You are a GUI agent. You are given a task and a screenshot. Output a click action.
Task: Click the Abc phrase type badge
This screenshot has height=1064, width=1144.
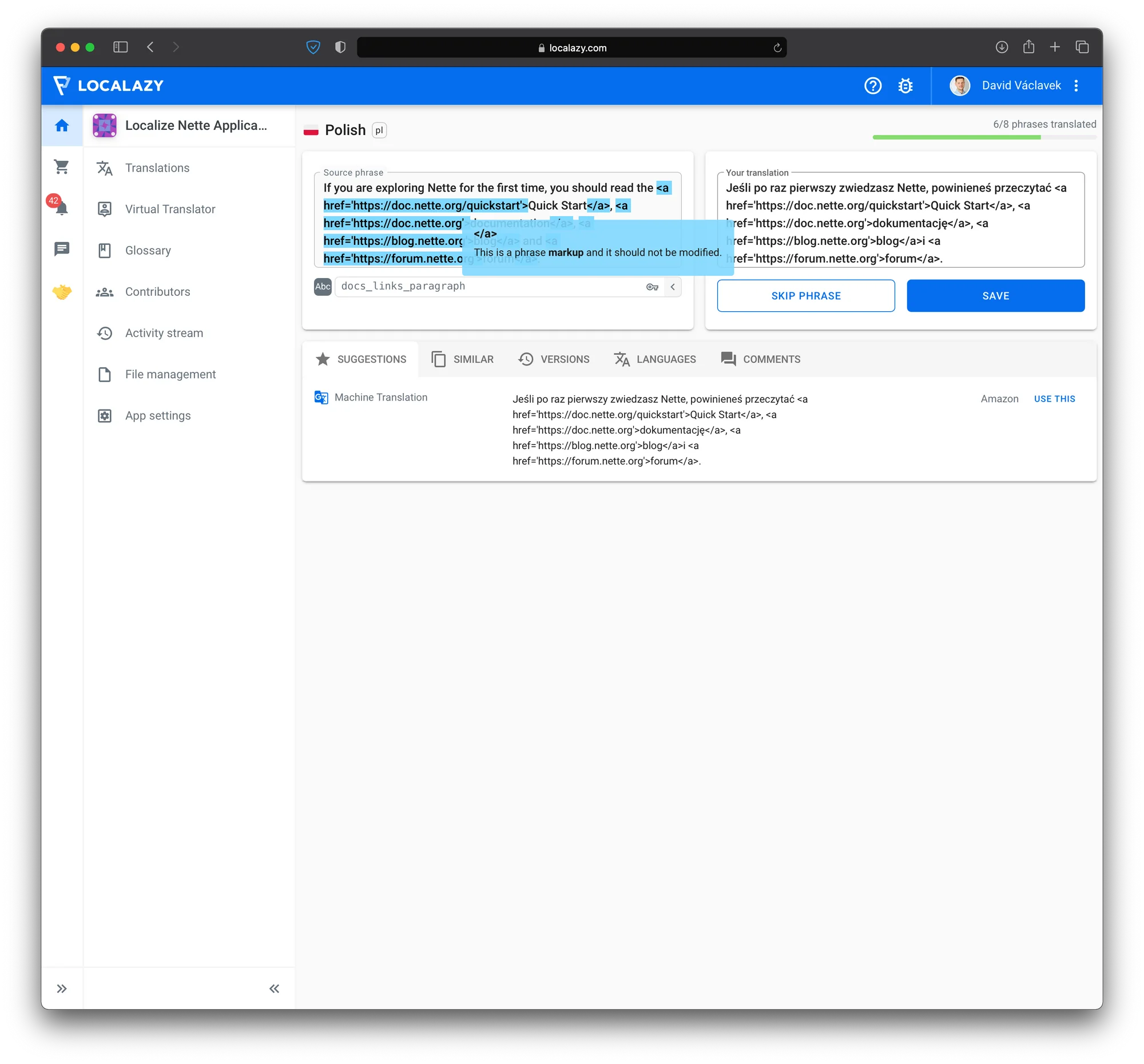pyautogui.click(x=322, y=287)
